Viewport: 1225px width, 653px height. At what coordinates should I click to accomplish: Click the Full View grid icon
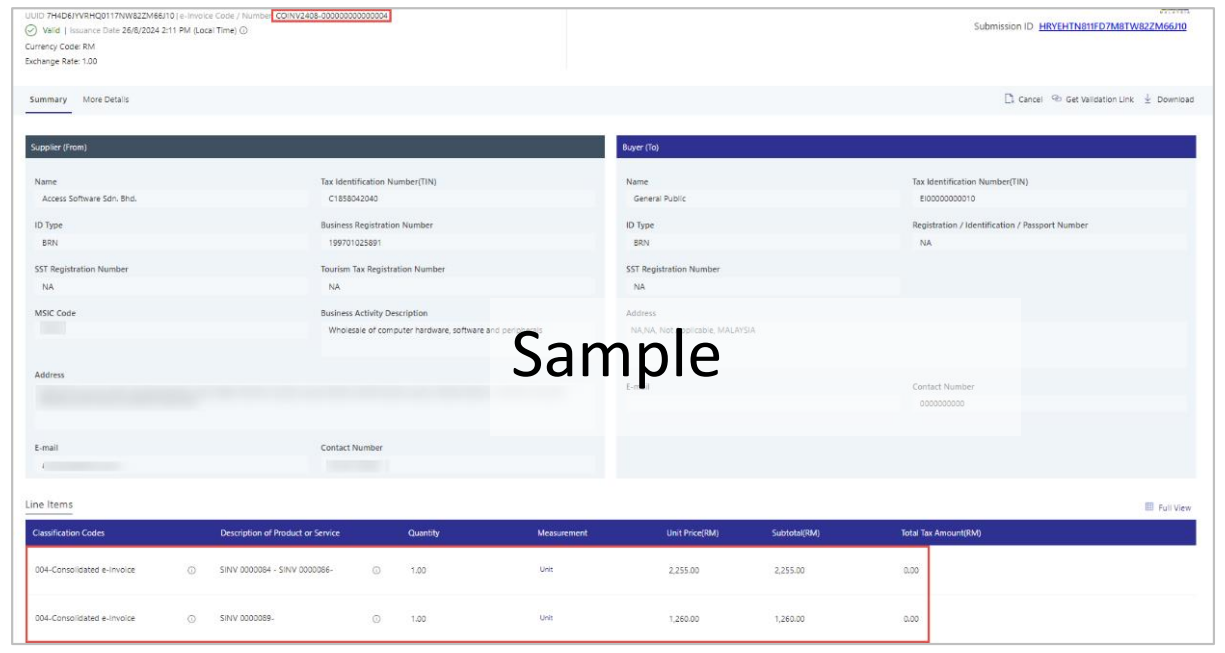(x=1149, y=508)
